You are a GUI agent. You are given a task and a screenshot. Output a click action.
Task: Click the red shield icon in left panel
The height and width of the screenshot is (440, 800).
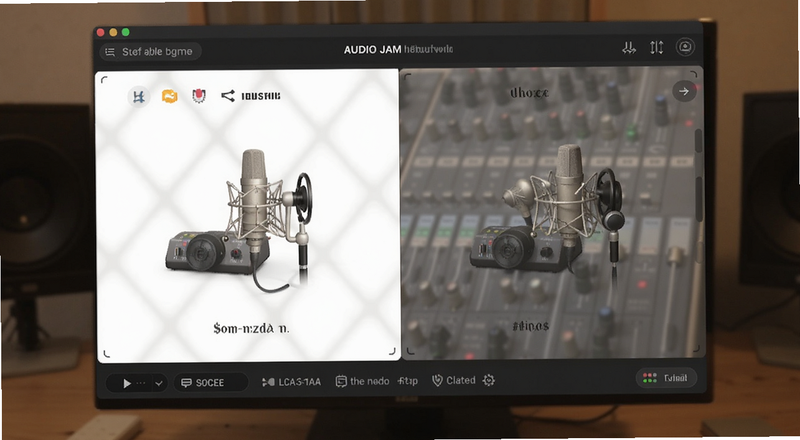coord(199,95)
